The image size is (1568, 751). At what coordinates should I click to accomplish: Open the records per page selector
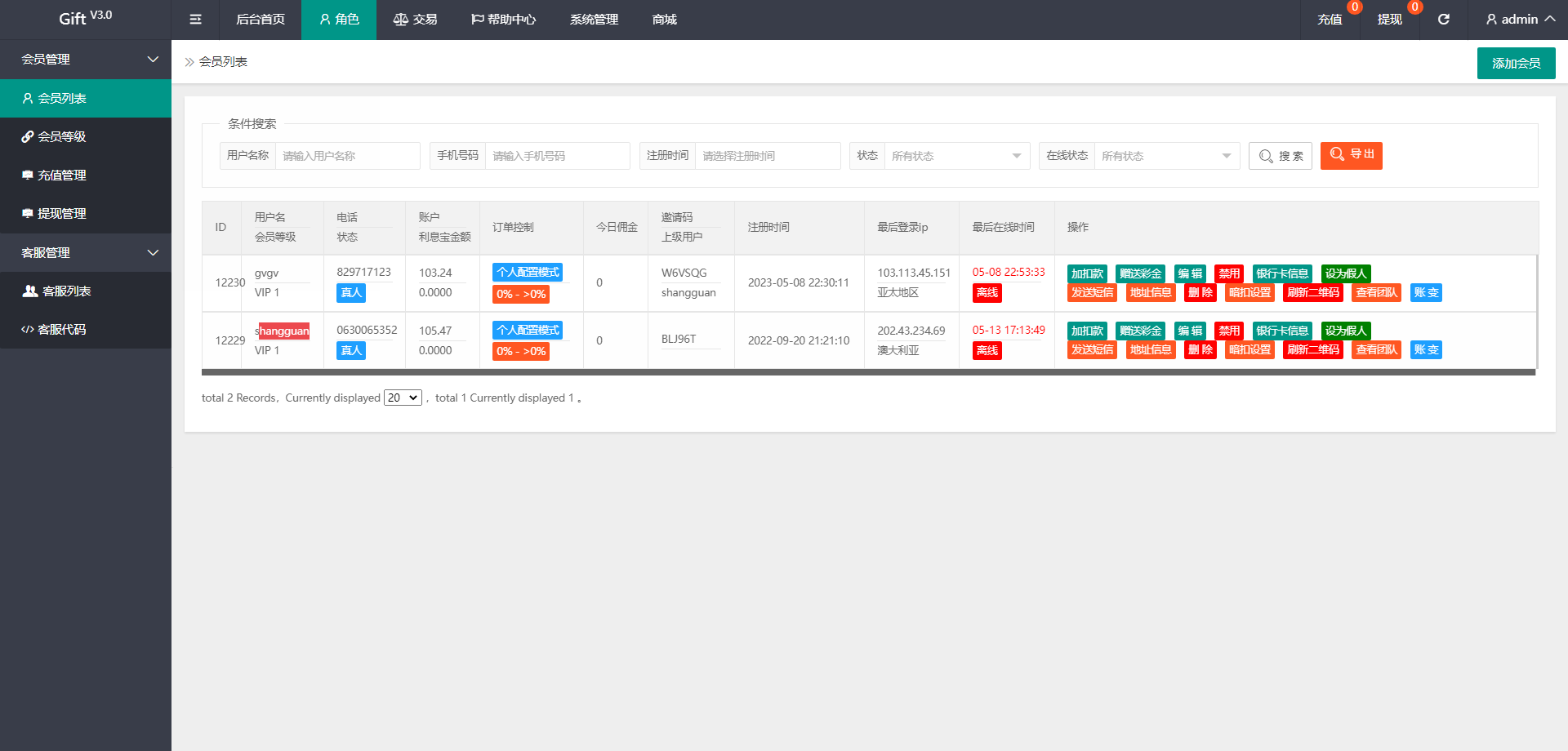(403, 398)
